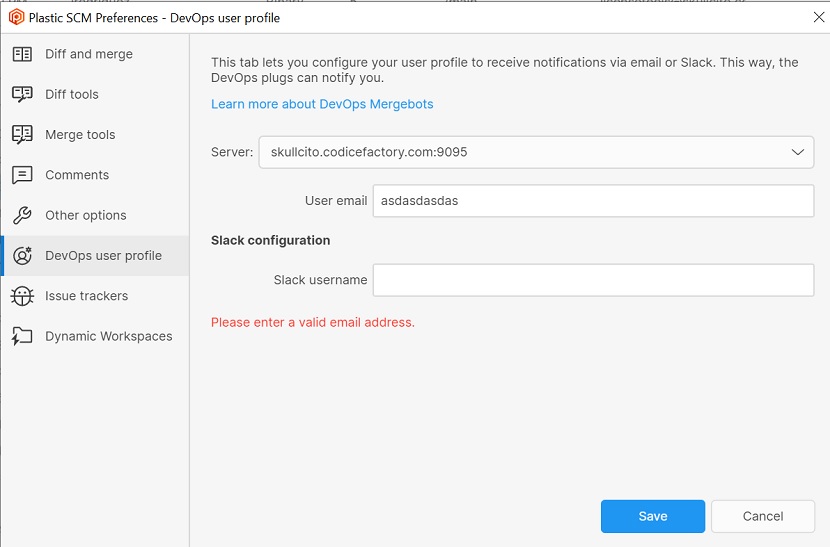Open Issue trackers settings

86,296
